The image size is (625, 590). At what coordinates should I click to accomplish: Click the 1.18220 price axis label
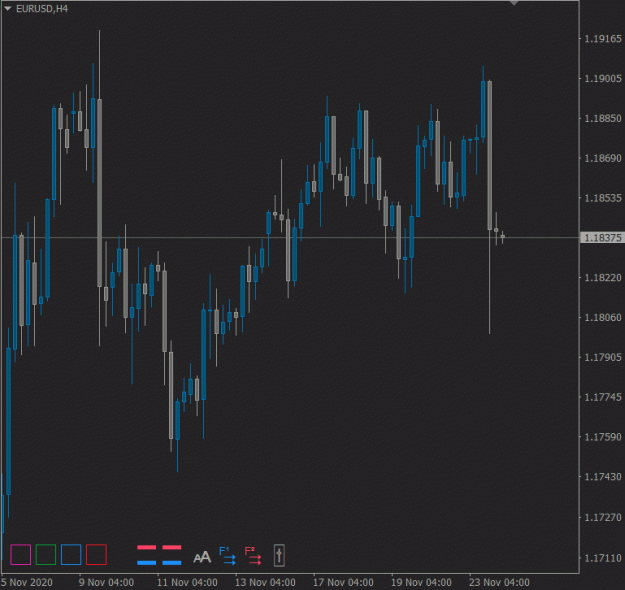pos(603,277)
